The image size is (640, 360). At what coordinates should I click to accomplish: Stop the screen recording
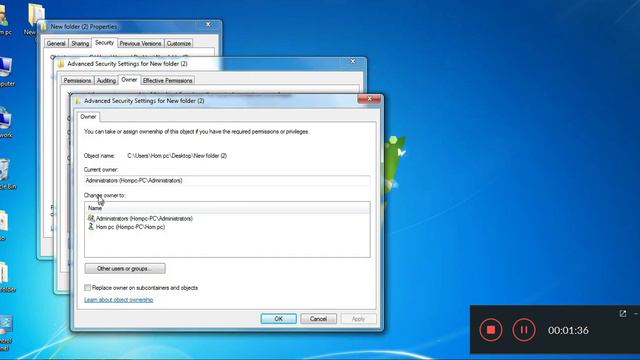491,329
